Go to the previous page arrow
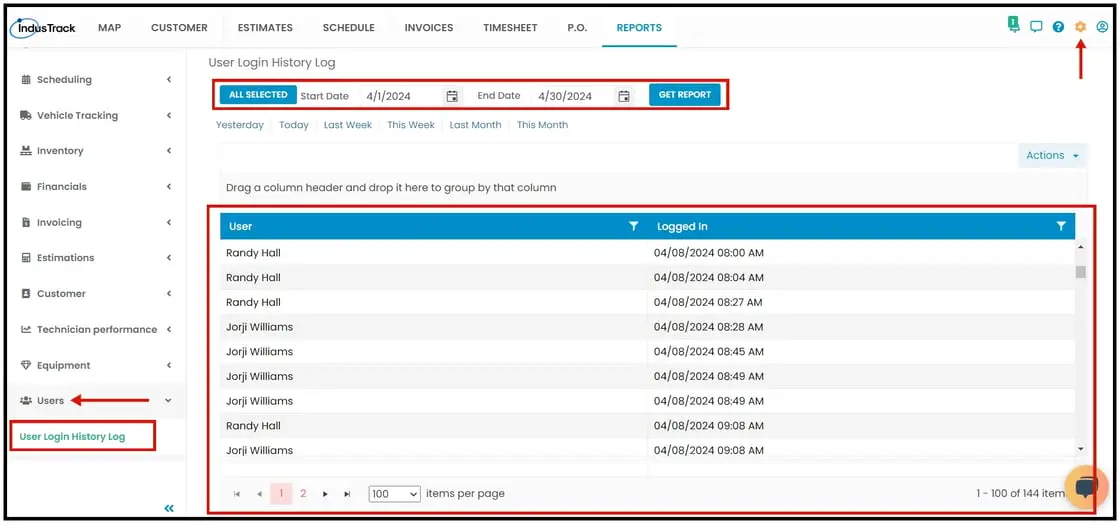 point(259,494)
